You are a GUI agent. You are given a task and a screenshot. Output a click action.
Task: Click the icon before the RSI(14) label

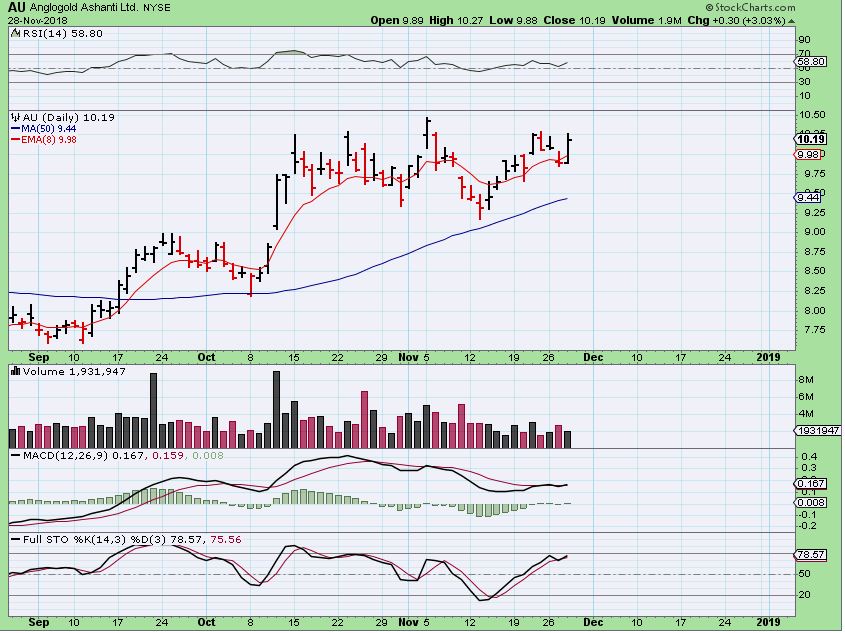click(15, 34)
